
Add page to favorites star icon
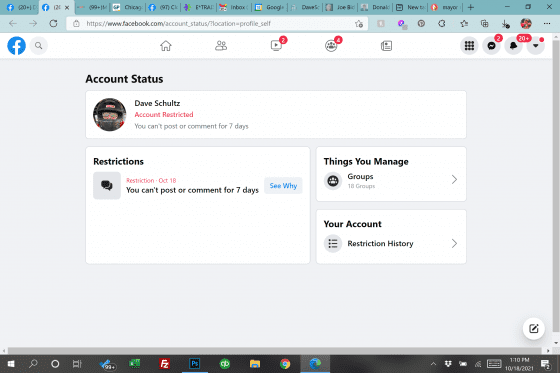tap(359, 24)
